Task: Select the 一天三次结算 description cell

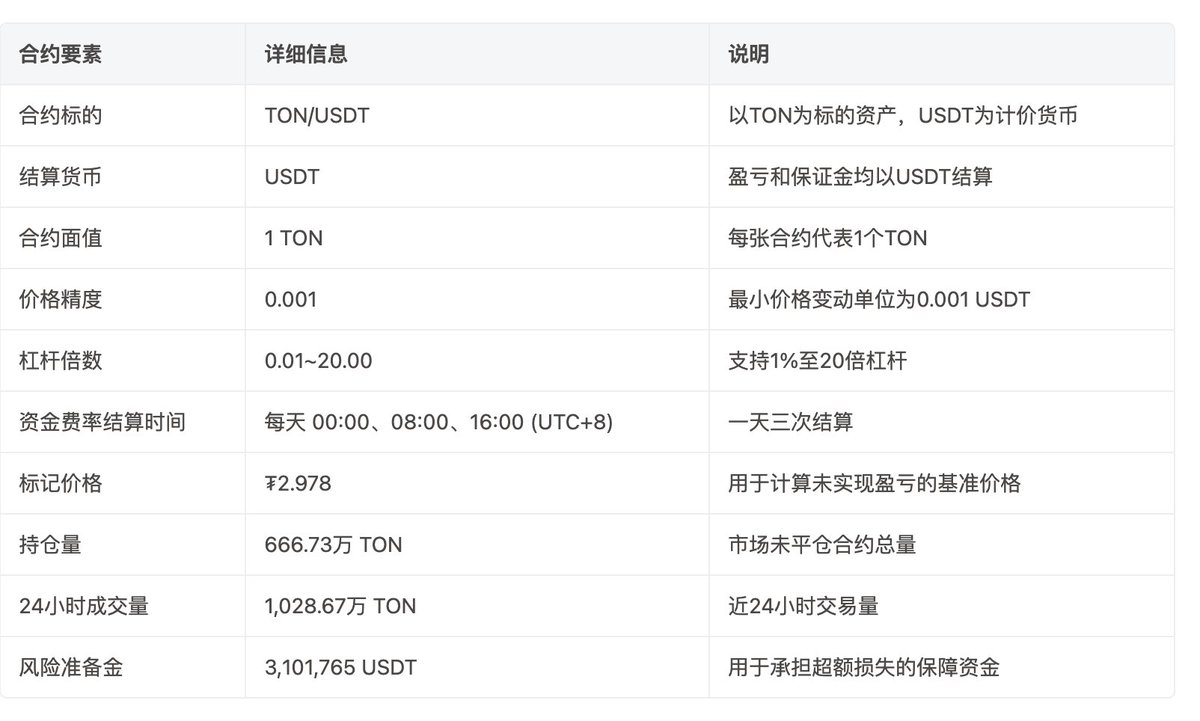Action: (790, 422)
